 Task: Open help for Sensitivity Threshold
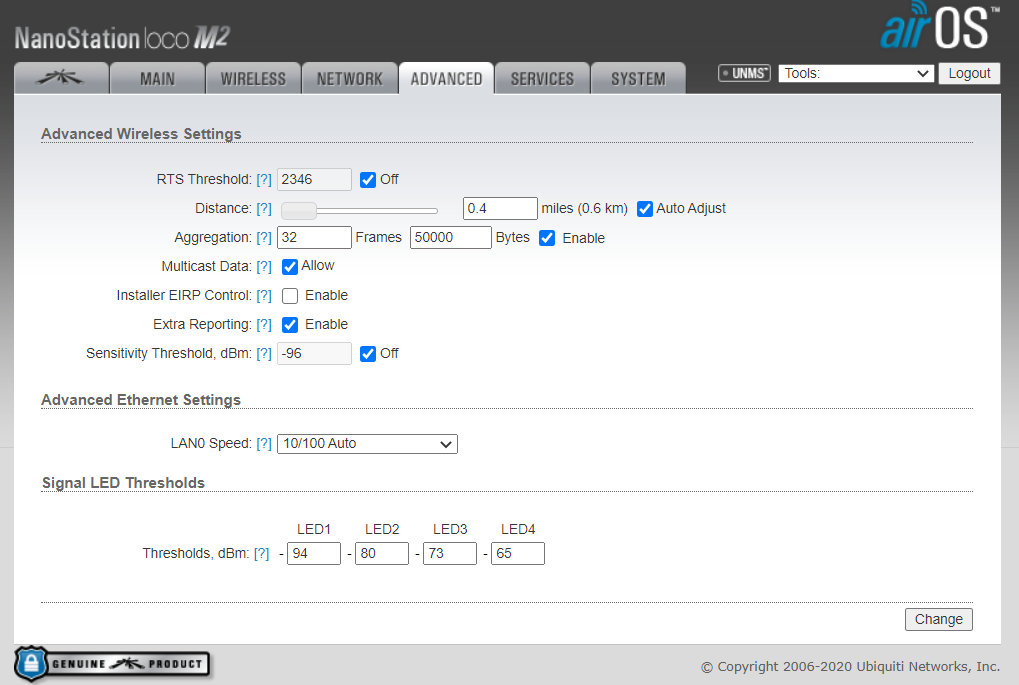[x=264, y=354]
